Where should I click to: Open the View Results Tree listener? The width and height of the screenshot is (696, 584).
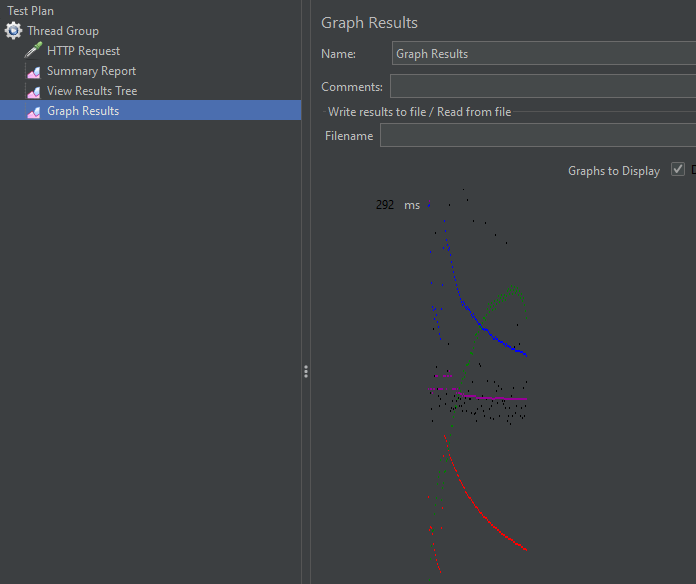[92, 91]
